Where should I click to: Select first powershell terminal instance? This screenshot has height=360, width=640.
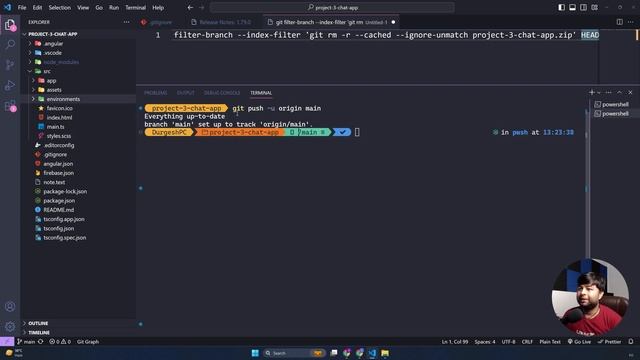point(611,104)
